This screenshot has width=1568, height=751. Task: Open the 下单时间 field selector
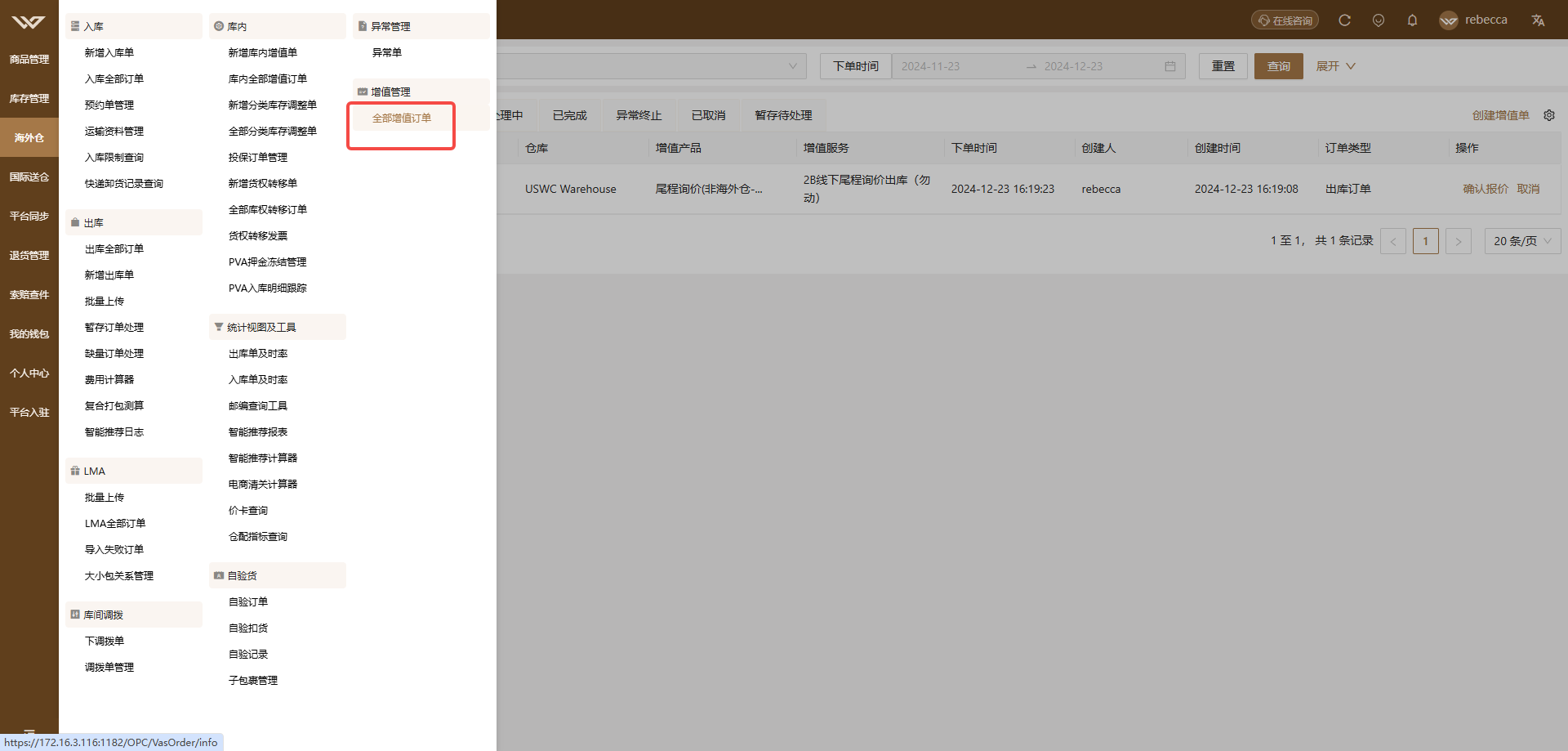coord(856,66)
